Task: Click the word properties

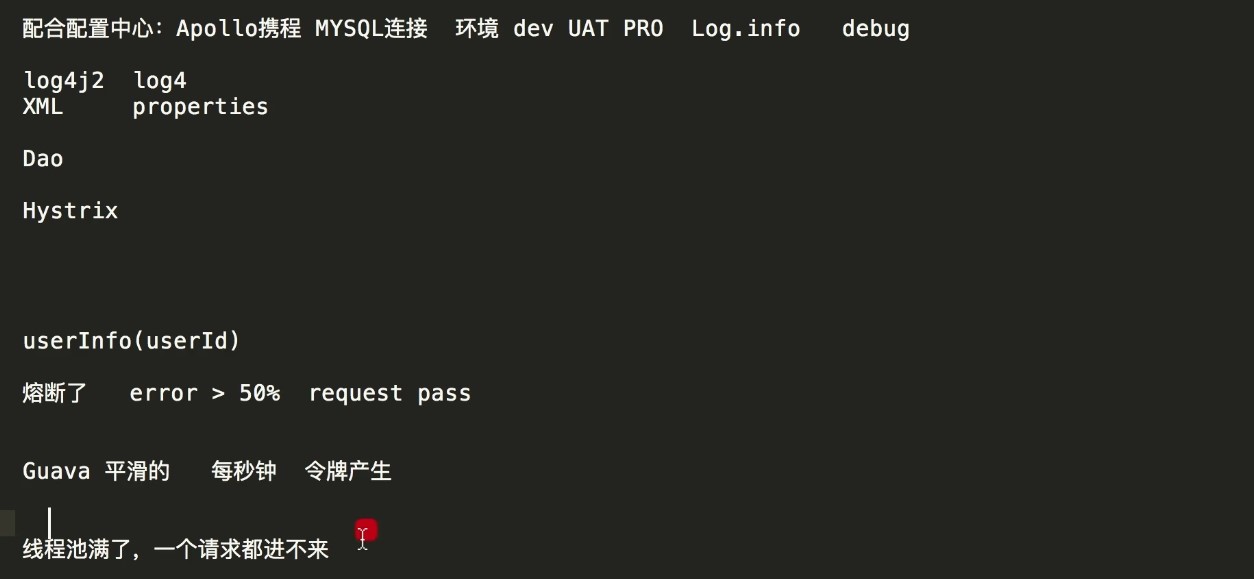Action: (x=200, y=107)
